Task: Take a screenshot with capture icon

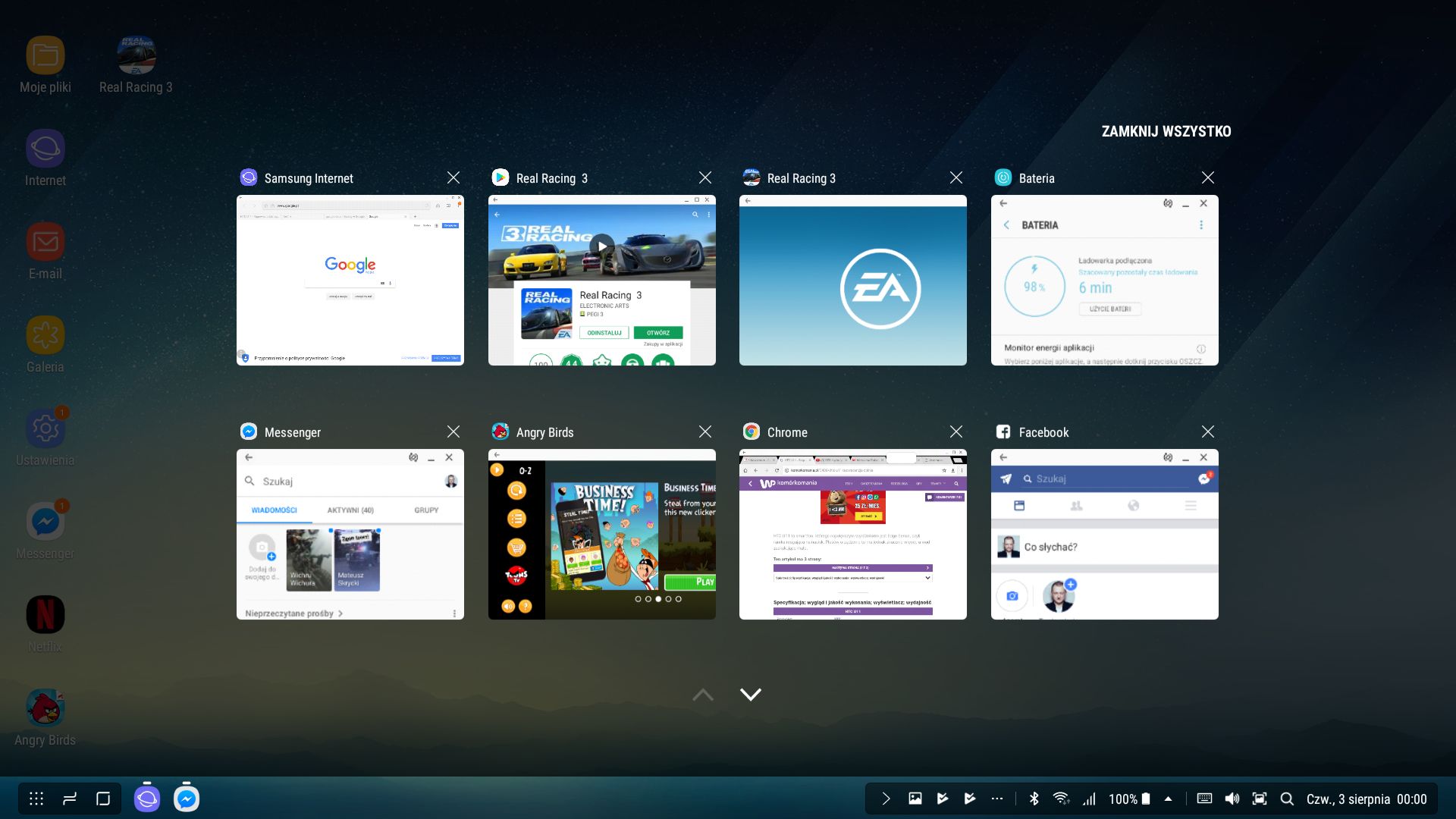Action: pos(1260,799)
